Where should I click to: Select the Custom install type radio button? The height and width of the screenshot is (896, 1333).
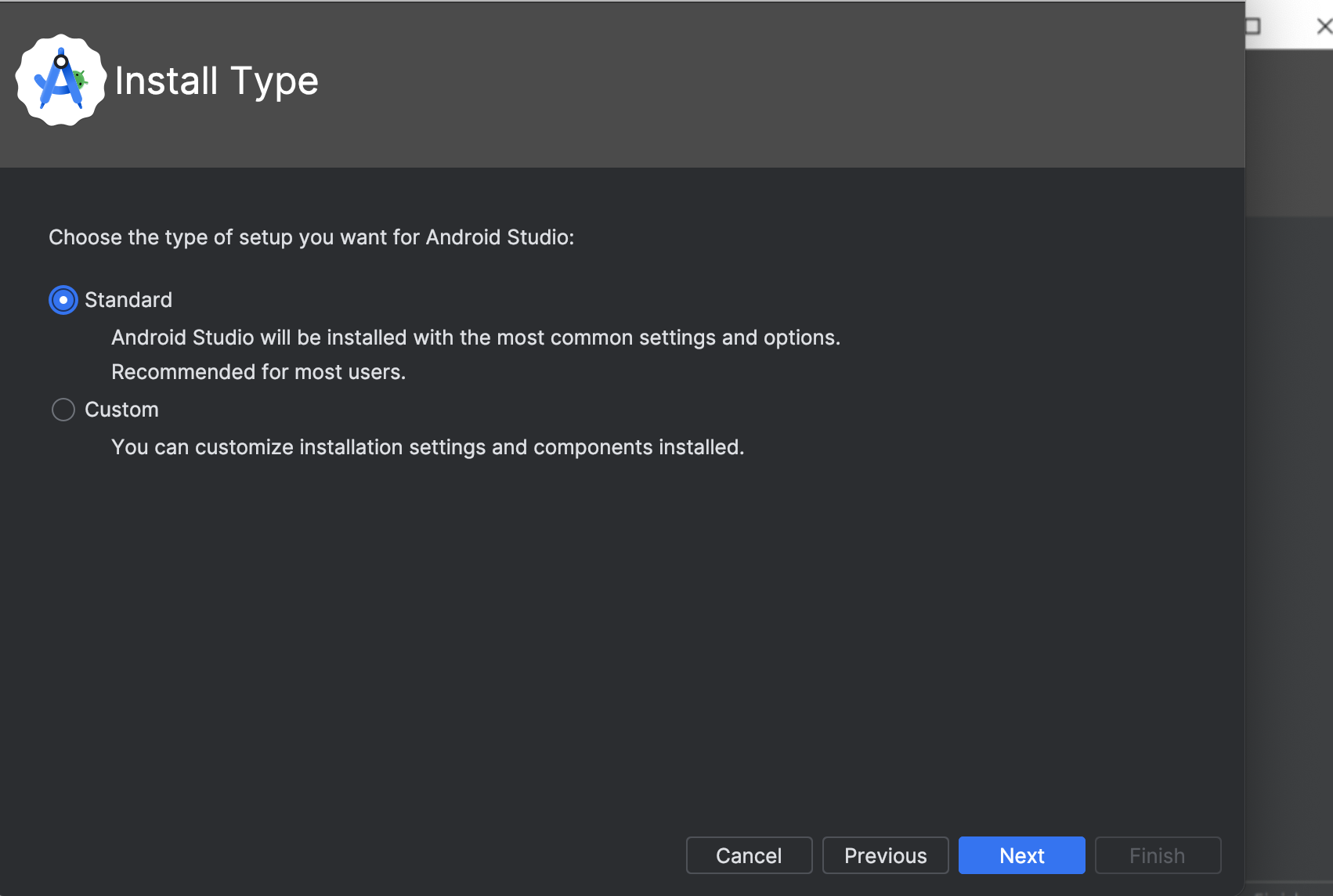pos(63,410)
